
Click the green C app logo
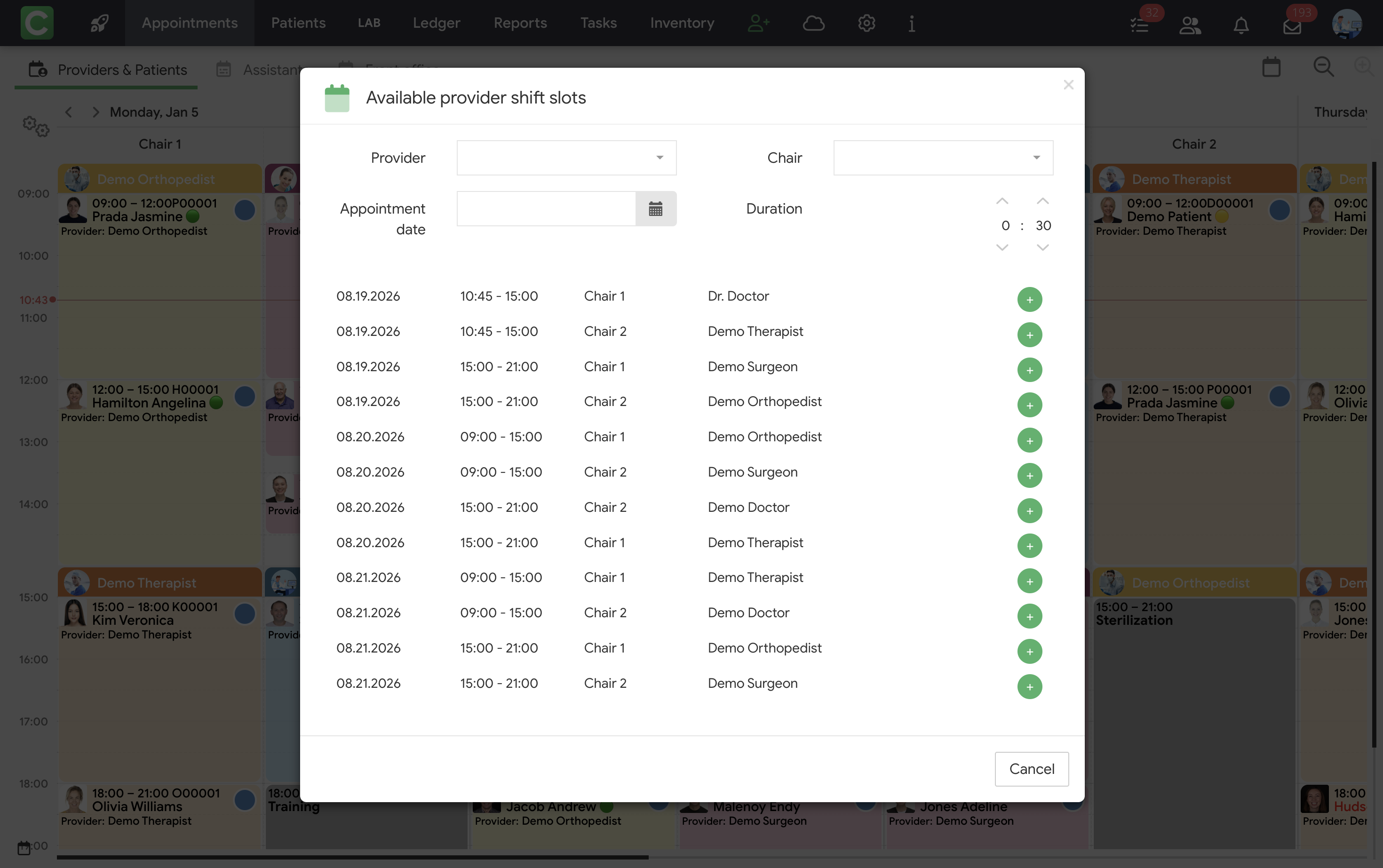[37, 23]
